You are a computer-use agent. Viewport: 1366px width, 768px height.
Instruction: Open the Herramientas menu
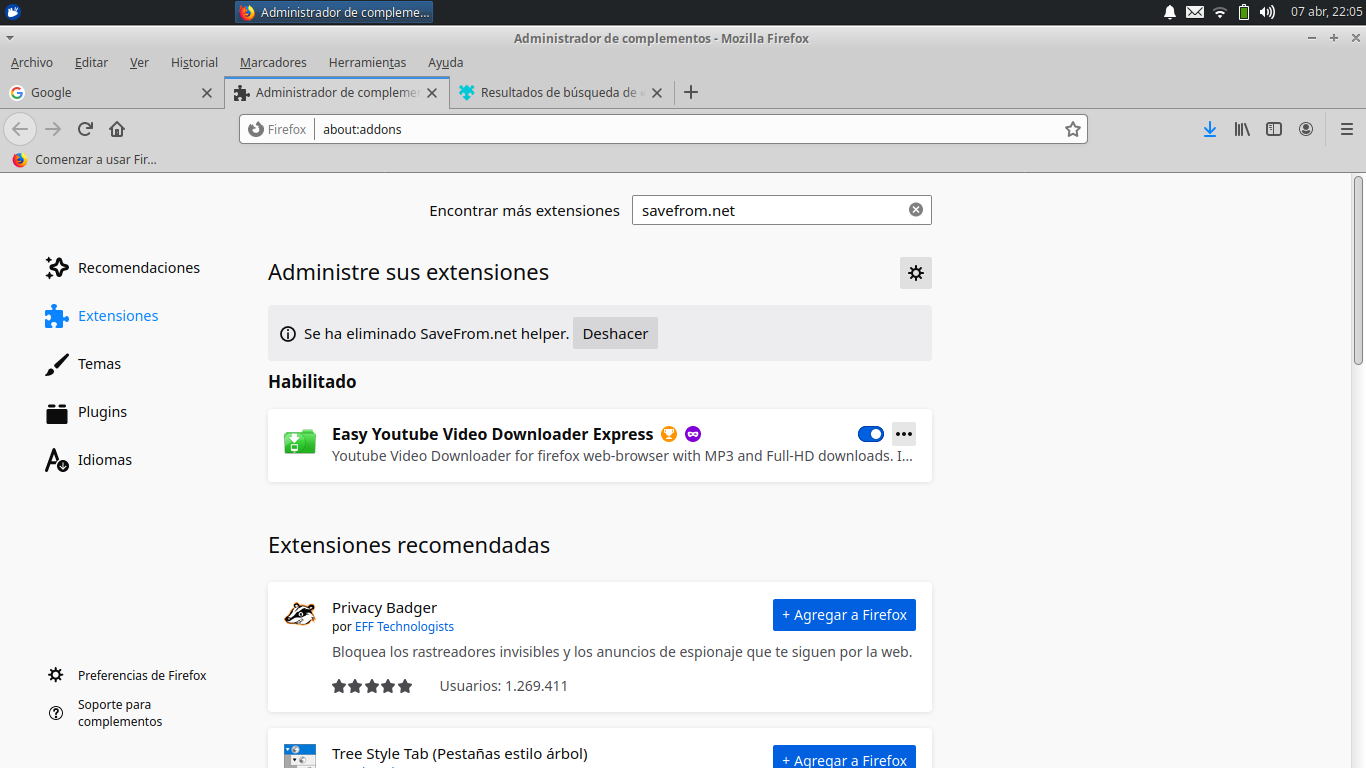pos(367,62)
